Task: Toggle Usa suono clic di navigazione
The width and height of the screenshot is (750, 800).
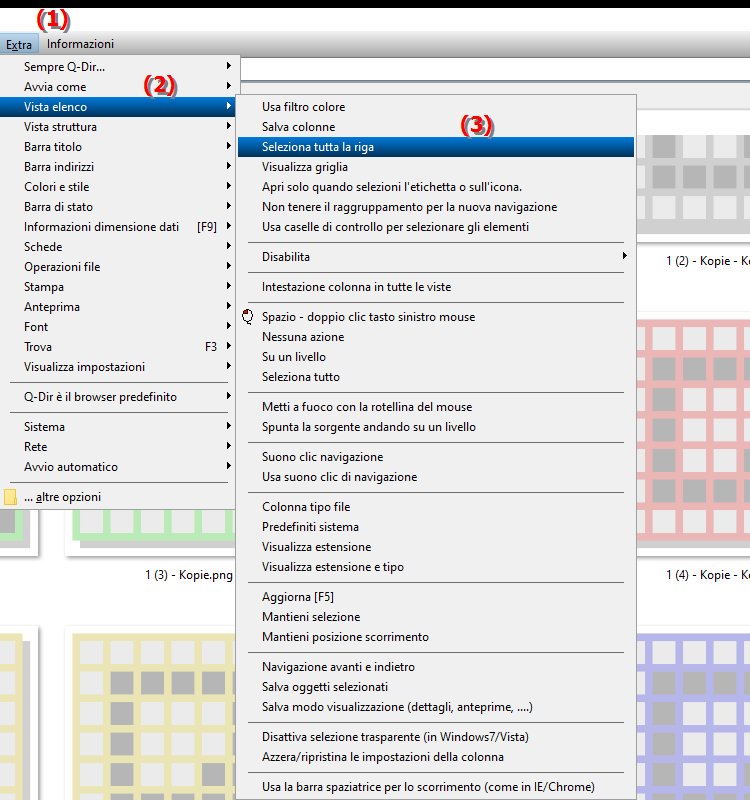Action: click(436, 477)
